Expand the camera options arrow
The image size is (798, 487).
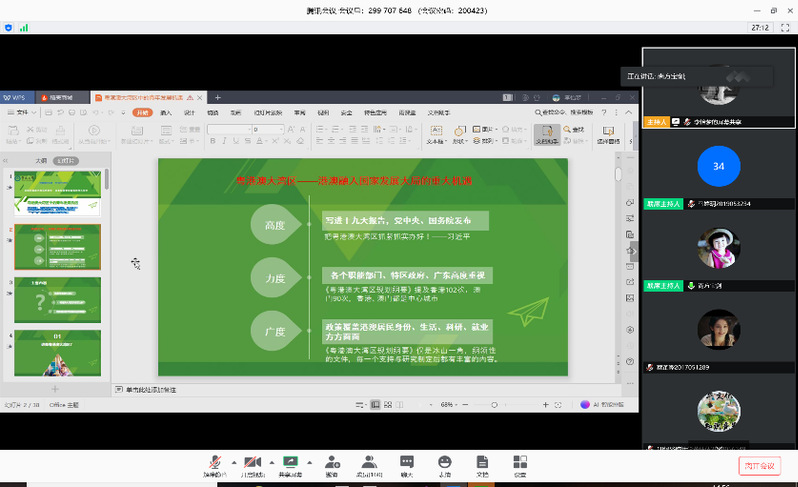(273, 462)
